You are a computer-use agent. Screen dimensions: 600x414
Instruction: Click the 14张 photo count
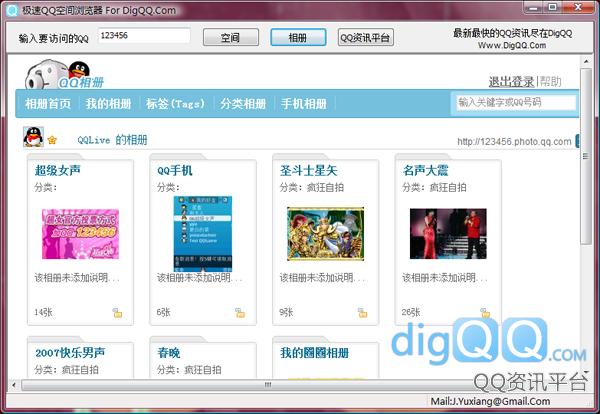[x=43, y=312]
